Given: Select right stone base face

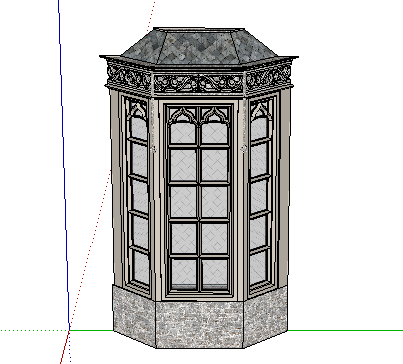Looking at the screenshot, I should pyautogui.click(x=266, y=317).
